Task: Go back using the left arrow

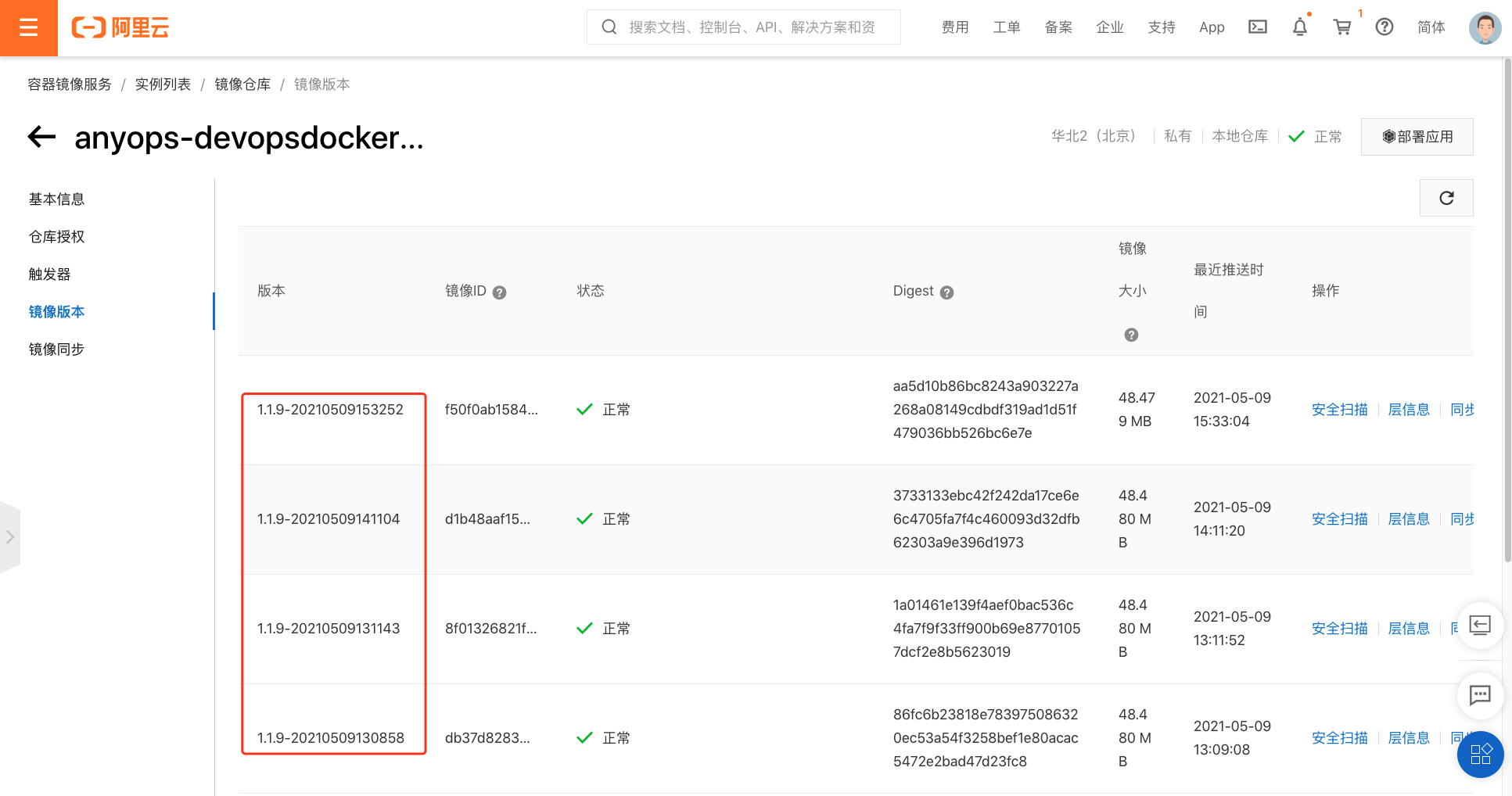Action: [42, 138]
